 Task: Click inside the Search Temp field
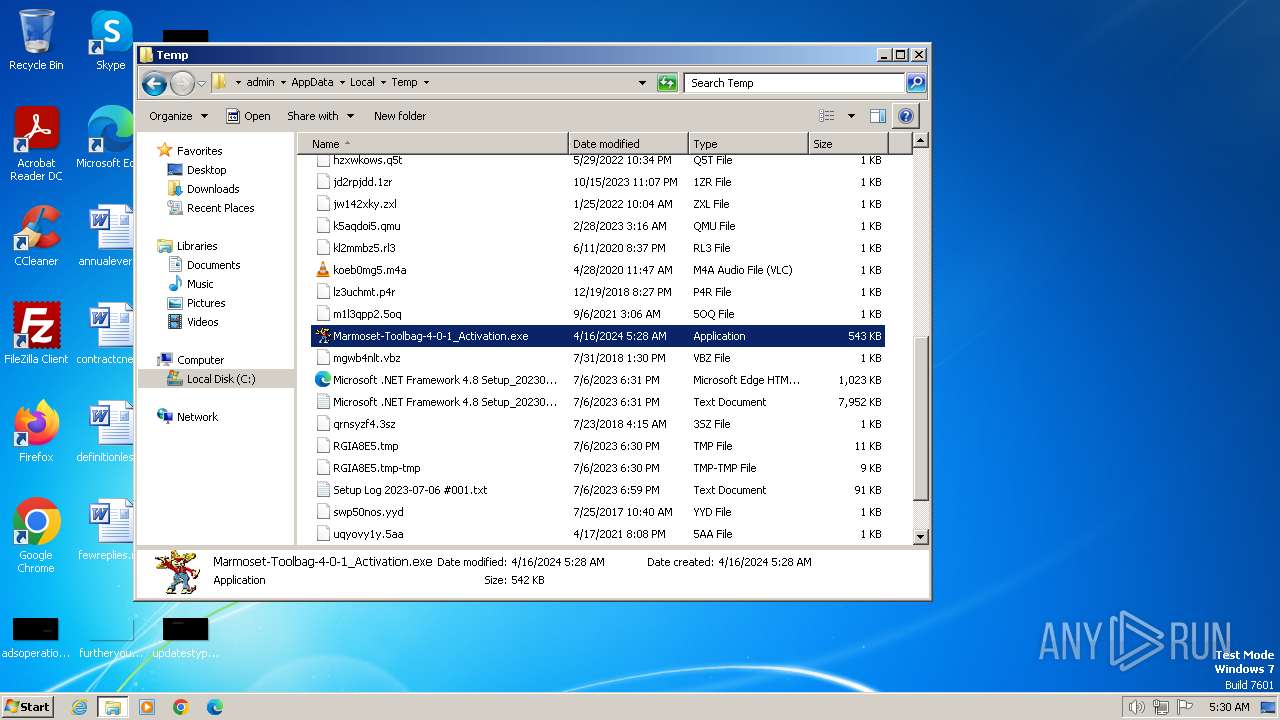click(x=795, y=83)
